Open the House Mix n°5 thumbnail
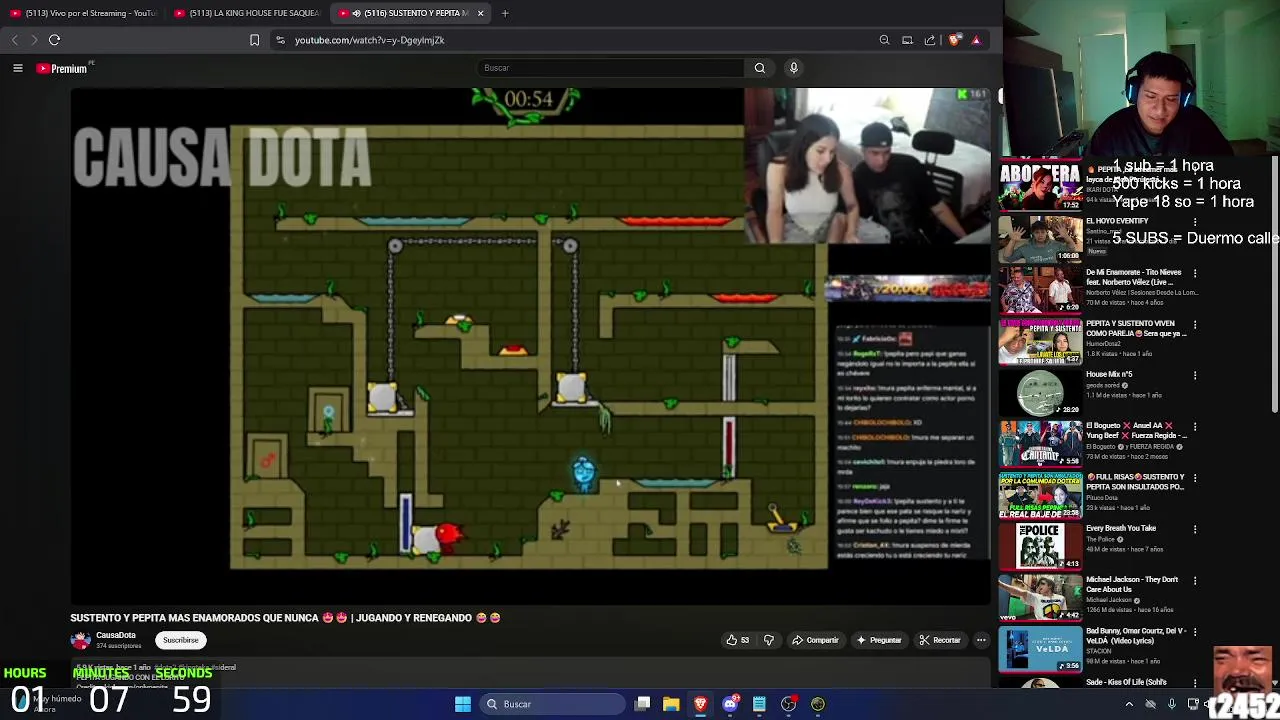Image resolution: width=1280 pixels, height=720 pixels. point(1040,392)
